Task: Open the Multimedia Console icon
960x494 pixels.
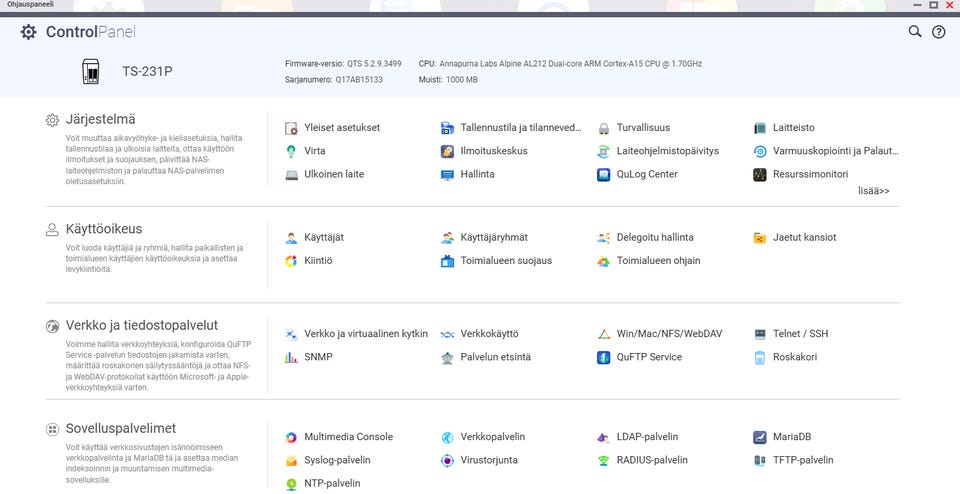Action: click(x=291, y=437)
